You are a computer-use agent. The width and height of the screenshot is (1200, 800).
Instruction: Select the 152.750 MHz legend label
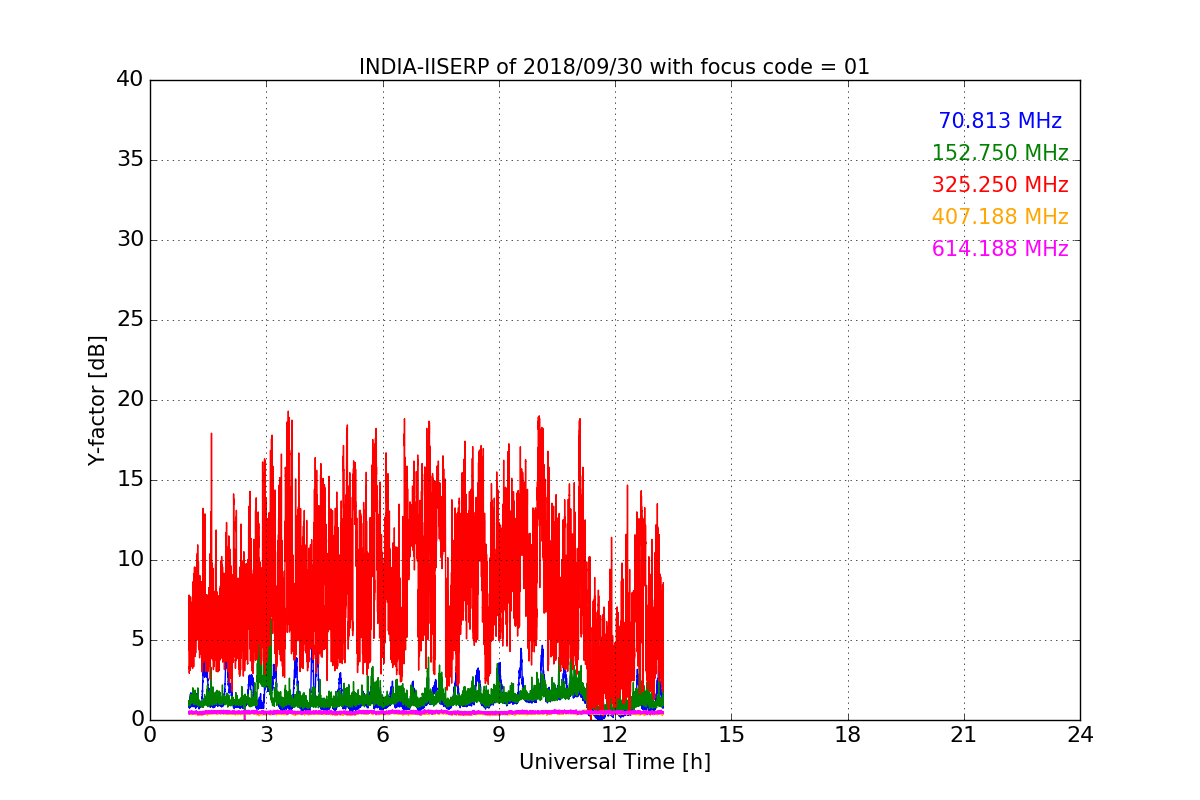pyautogui.click(x=1000, y=153)
